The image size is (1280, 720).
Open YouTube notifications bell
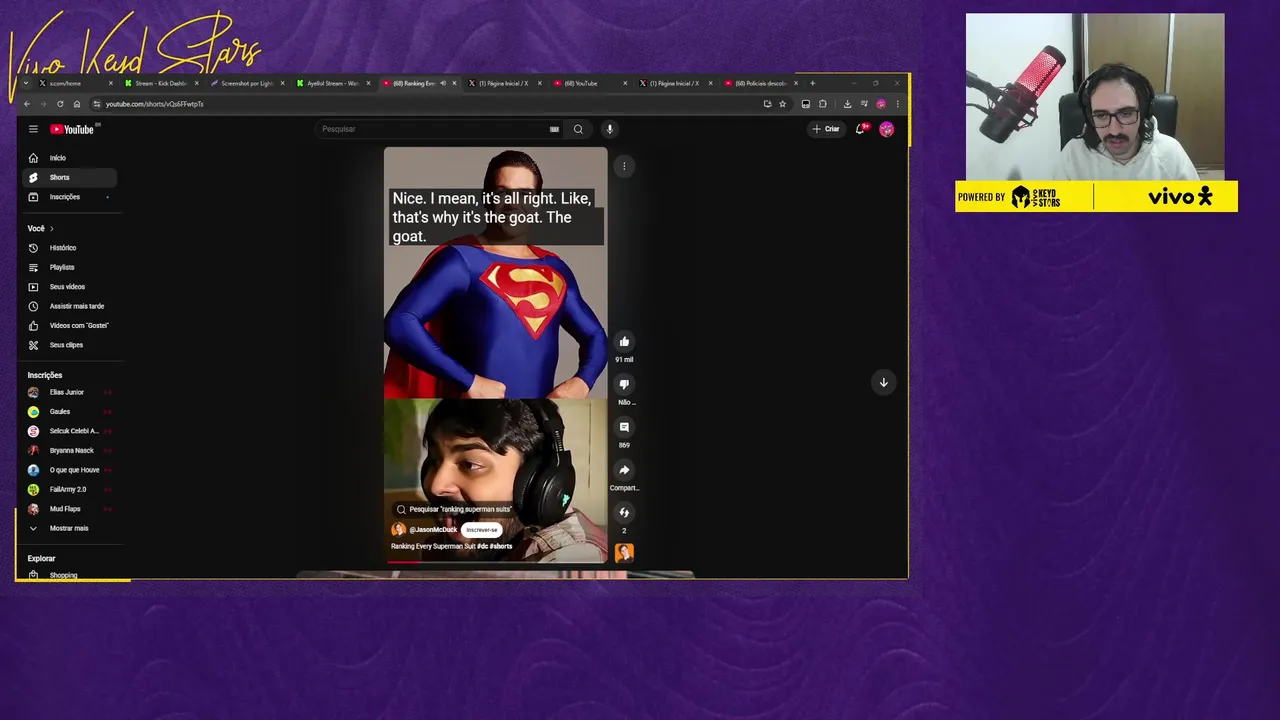pyautogui.click(x=860, y=129)
